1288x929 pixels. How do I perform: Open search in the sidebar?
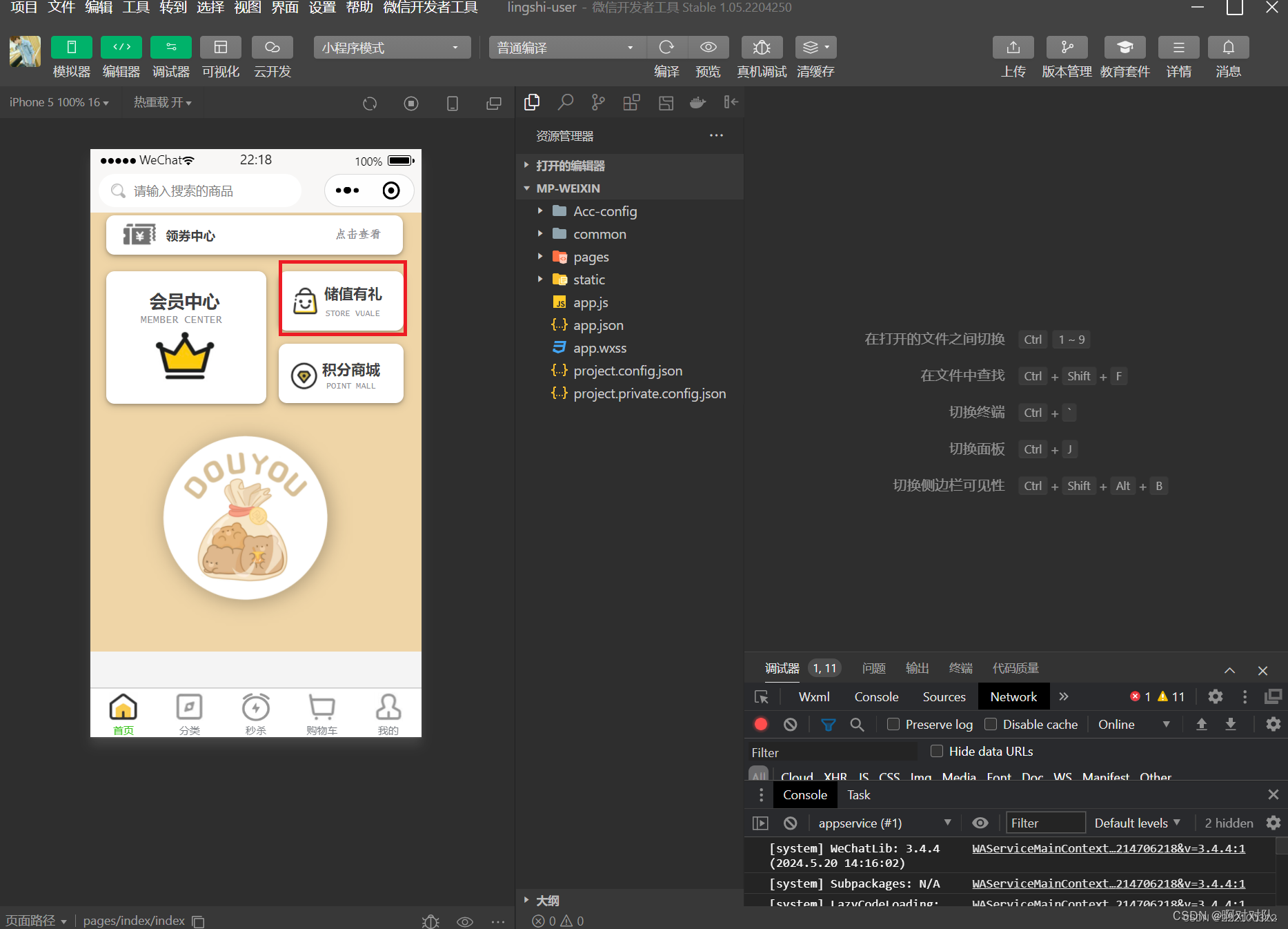click(x=565, y=102)
